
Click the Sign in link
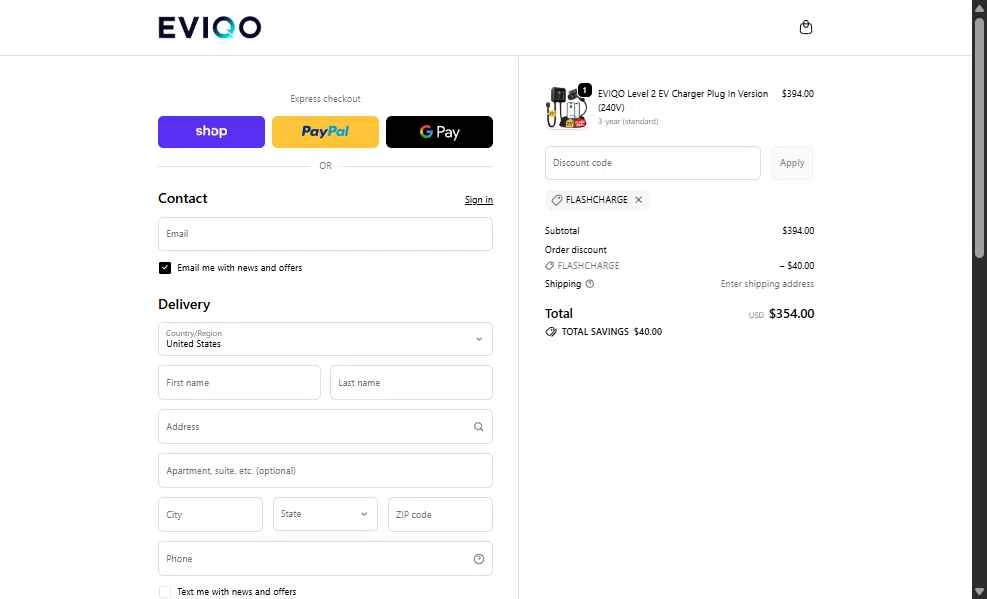(x=478, y=200)
